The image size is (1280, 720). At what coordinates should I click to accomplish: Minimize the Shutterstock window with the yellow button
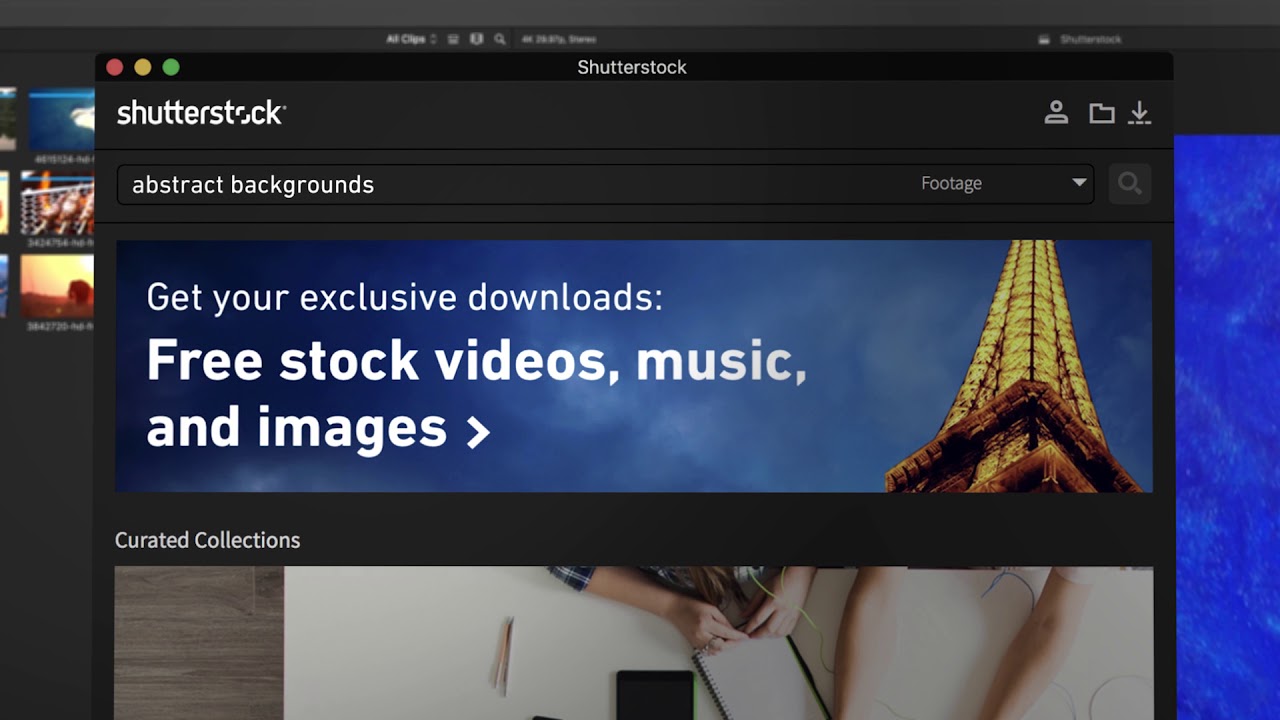click(143, 67)
